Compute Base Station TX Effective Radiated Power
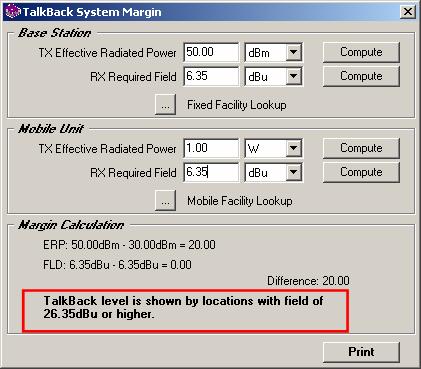 361,52
